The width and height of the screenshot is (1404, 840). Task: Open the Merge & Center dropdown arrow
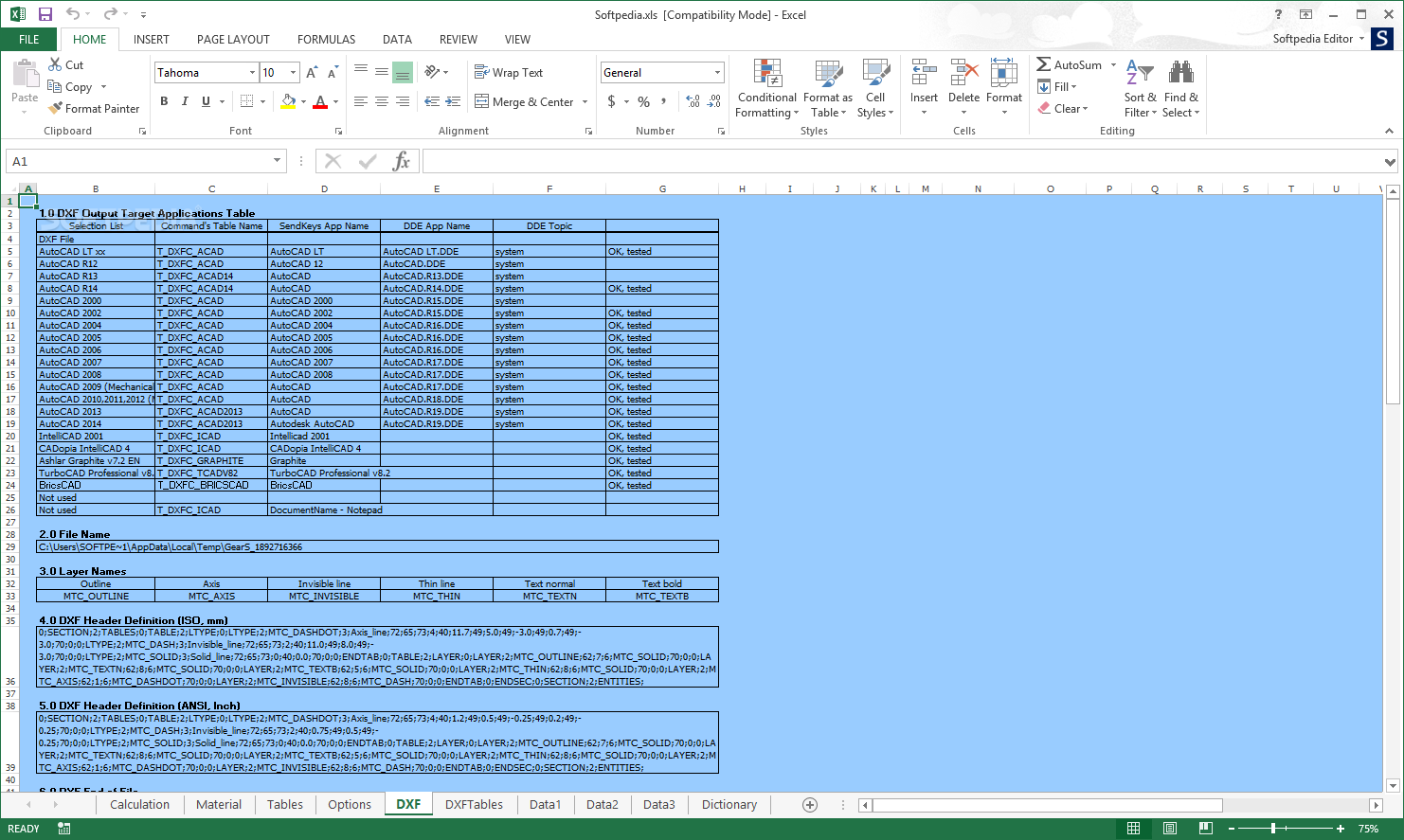pos(585,102)
